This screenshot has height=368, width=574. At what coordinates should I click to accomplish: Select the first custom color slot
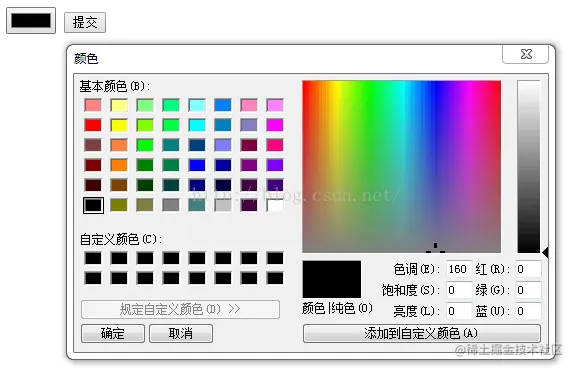coord(93,258)
